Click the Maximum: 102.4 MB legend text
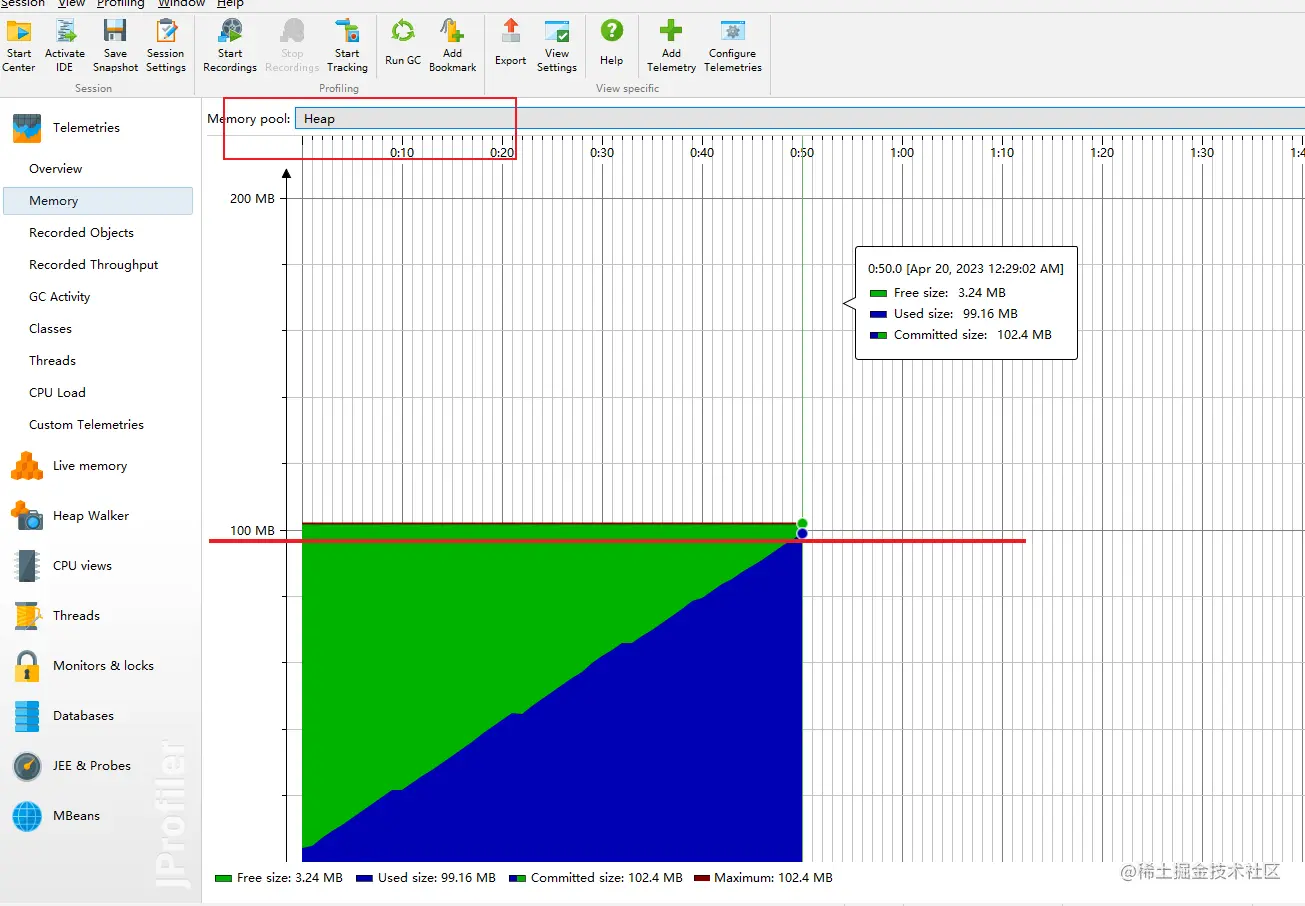Image resolution: width=1305 pixels, height=906 pixels. 773,878
